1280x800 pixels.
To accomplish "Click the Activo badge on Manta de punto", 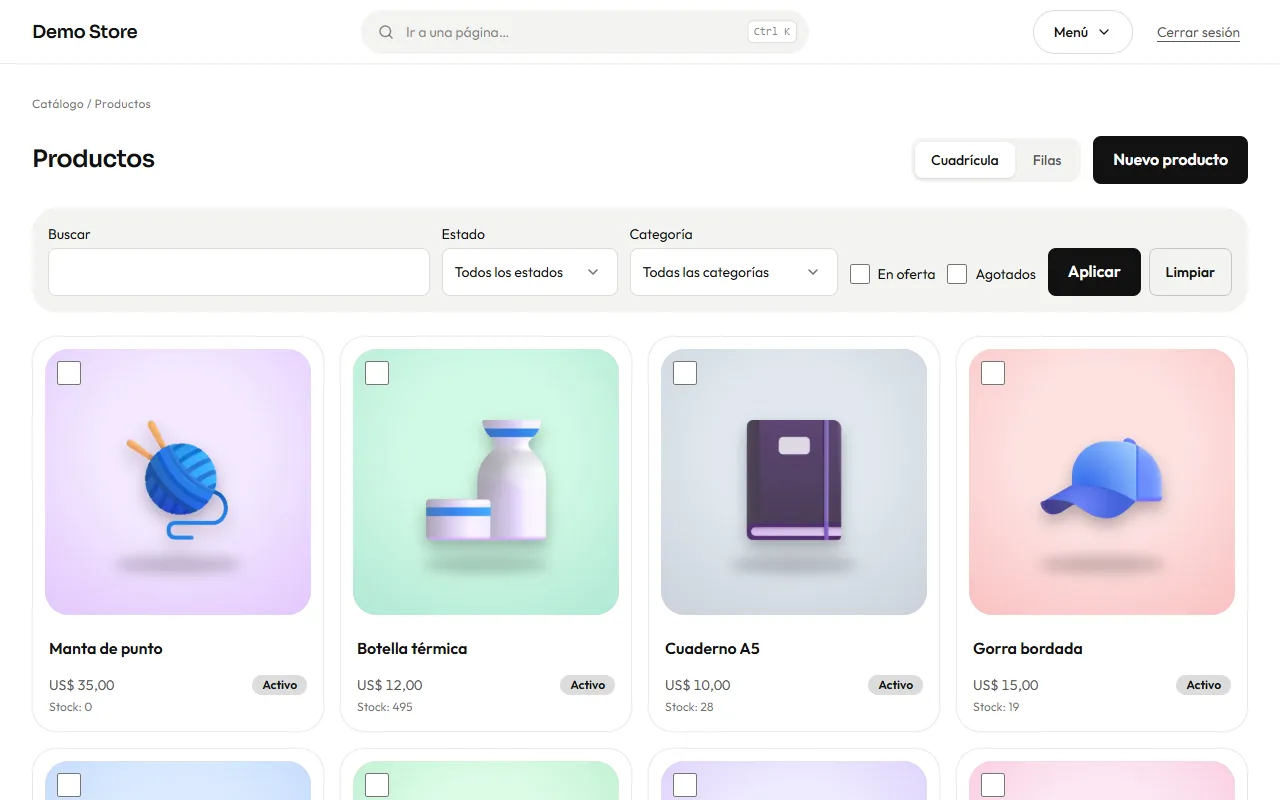I will point(280,685).
